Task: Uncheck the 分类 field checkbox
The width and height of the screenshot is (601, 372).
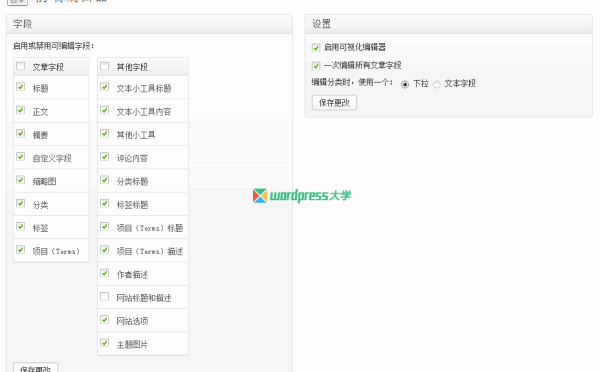Action: coord(21,203)
